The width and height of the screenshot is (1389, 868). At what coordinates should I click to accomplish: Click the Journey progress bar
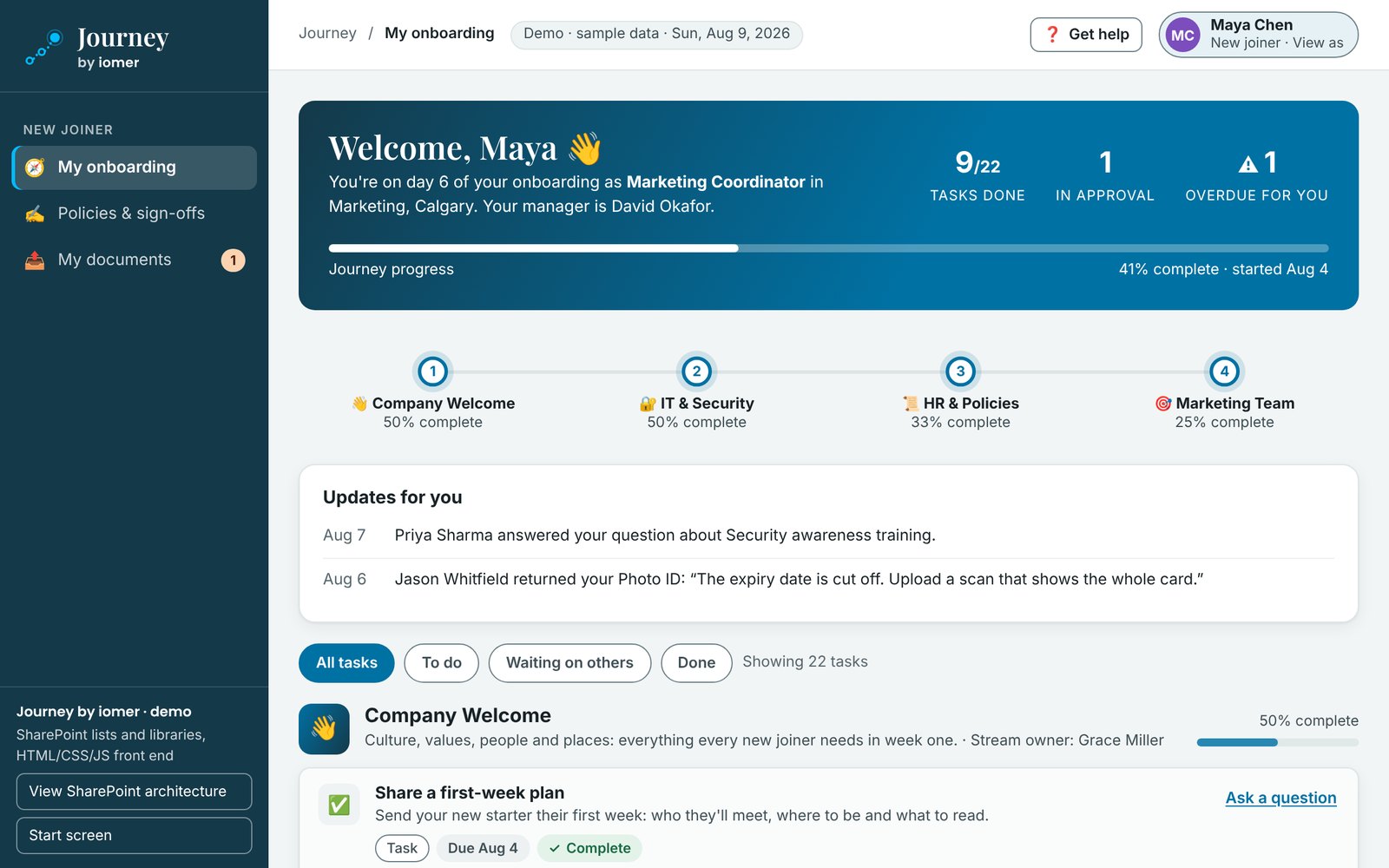(x=828, y=248)
